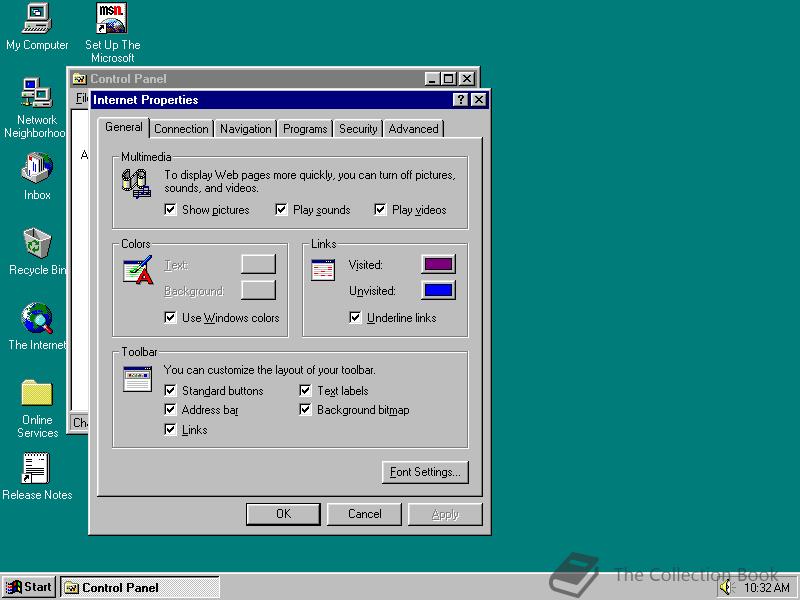Open the Start menu
The image size is (800, 600).
click(x=29, y=587)
